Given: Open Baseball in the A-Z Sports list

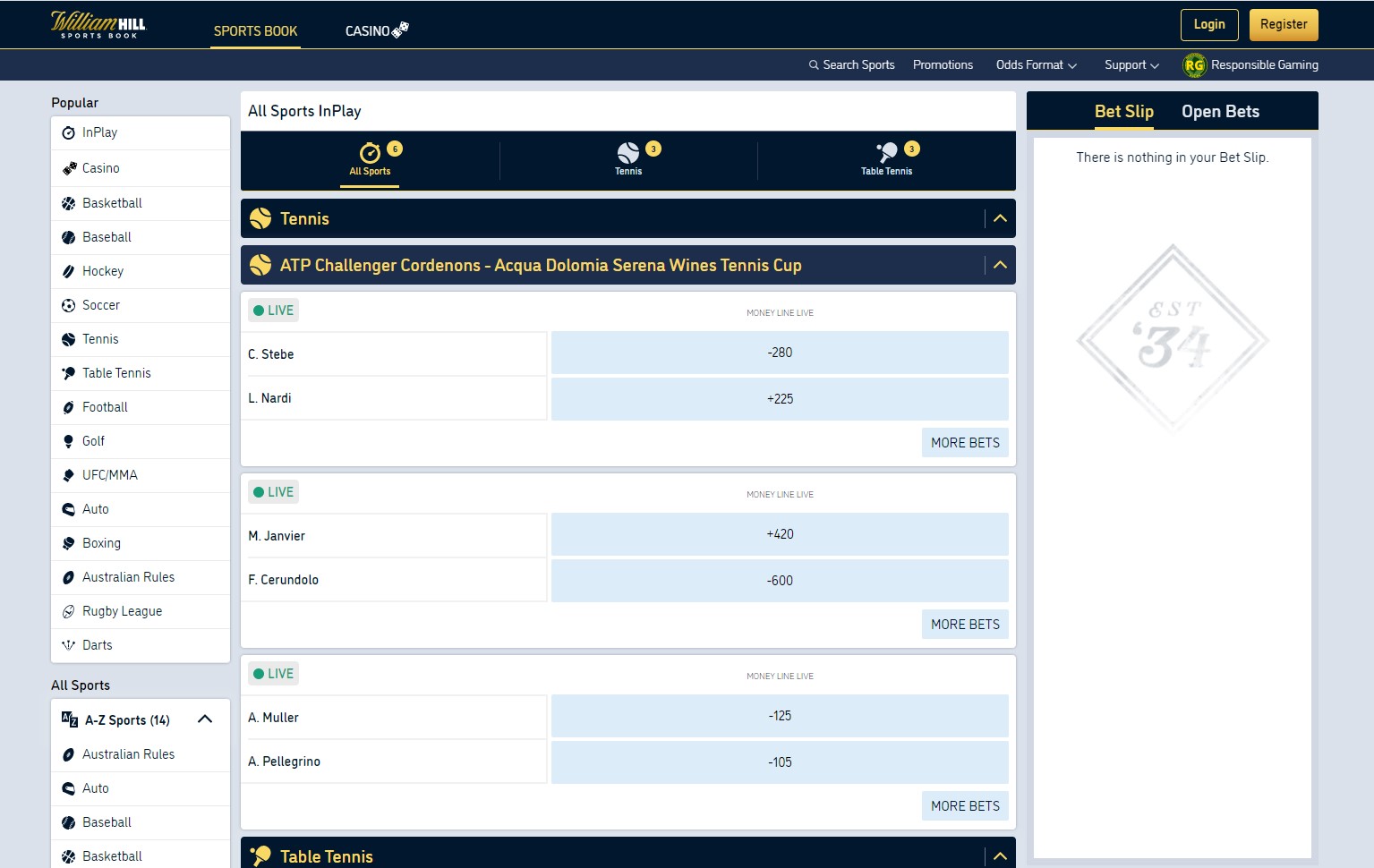Looking at the screenshot, I should click(141, 822).
